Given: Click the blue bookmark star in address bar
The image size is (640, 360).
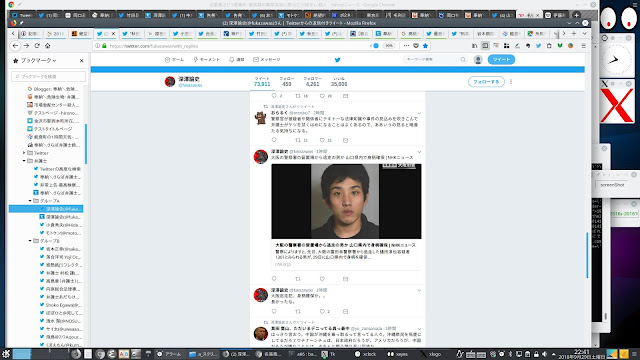Looking at the screenshot, I should point(425,46).
